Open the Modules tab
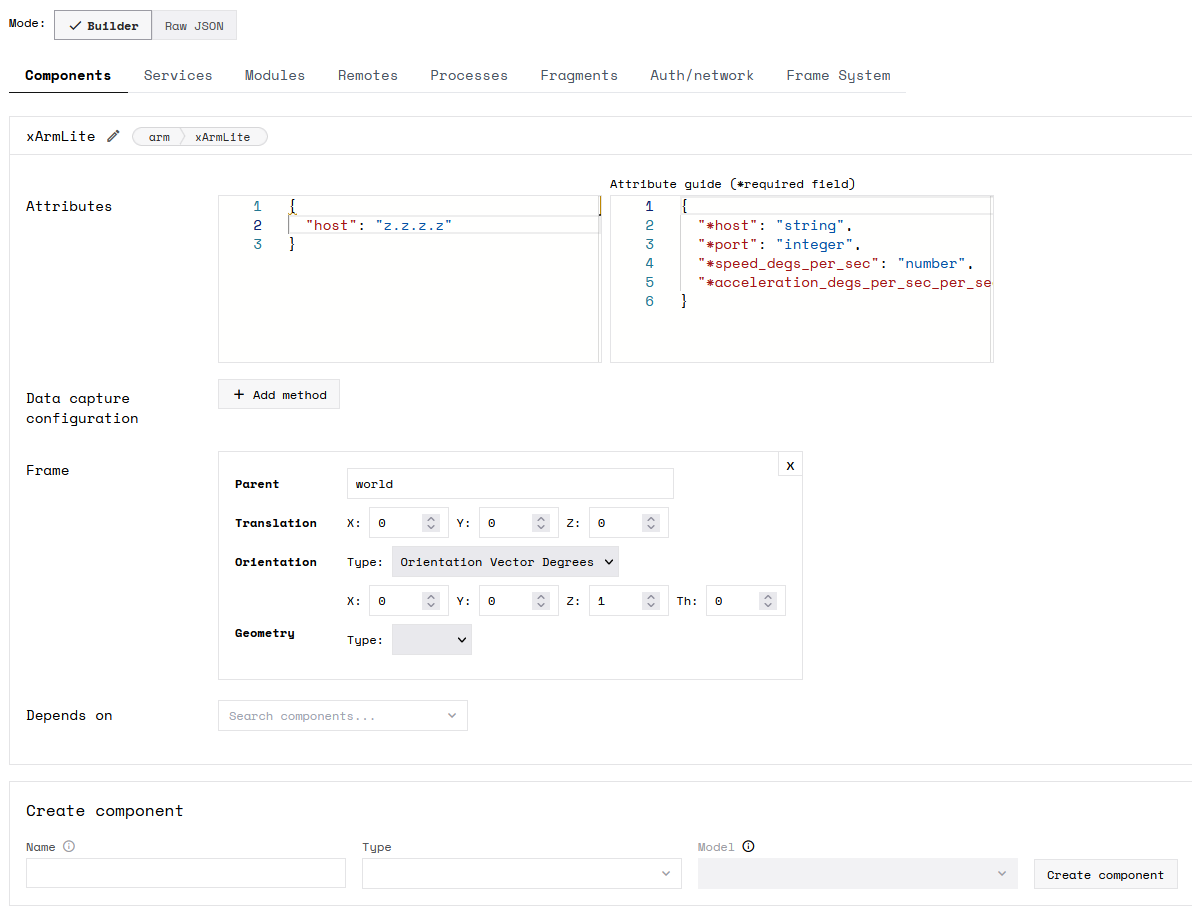 click(274, 75)
